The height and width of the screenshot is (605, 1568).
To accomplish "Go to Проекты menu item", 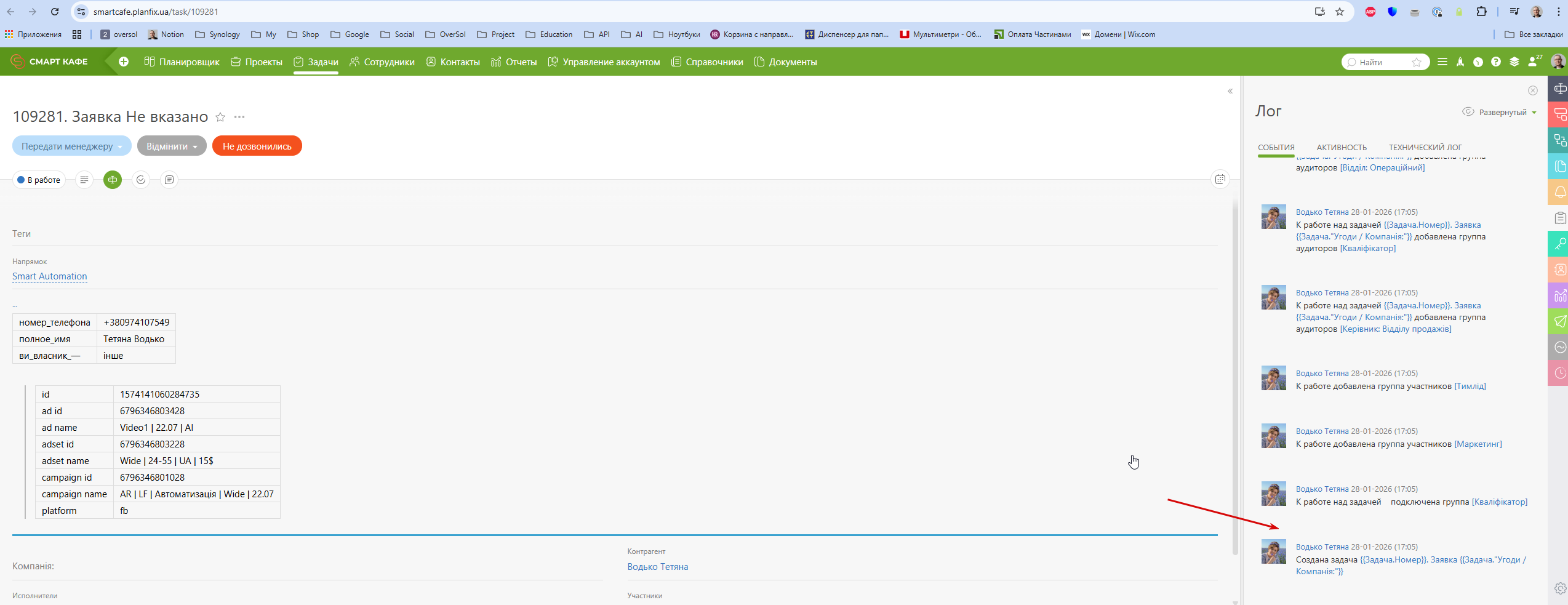I will 257,62.
